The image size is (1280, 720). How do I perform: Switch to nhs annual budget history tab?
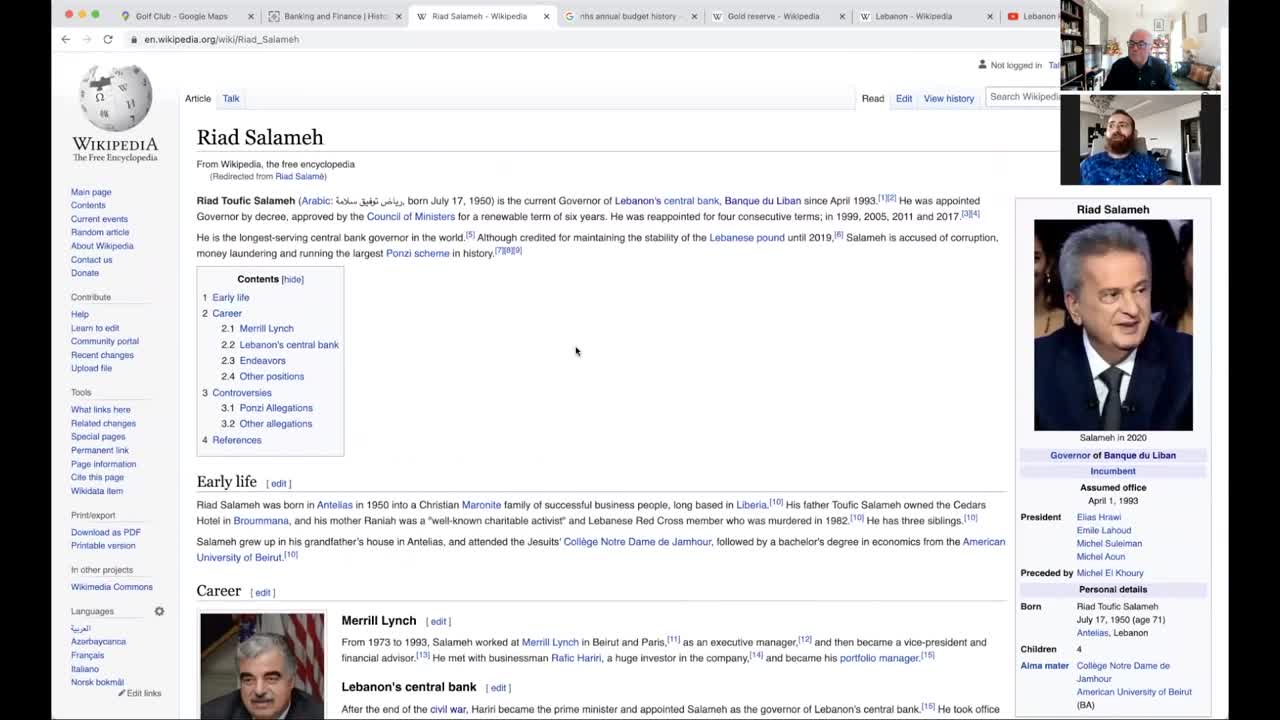[628, 16]
